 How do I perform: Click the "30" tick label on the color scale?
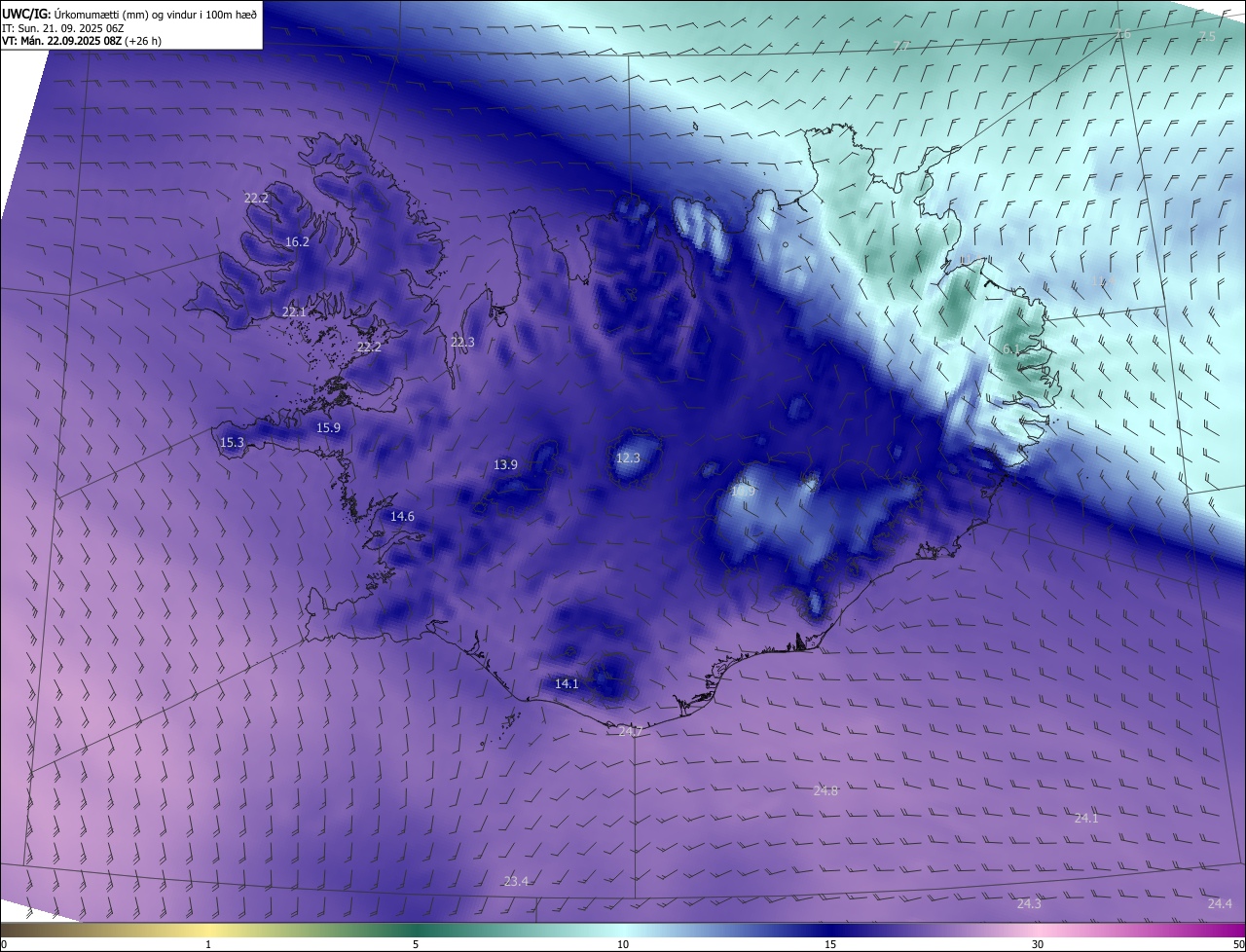click(x=1038, y=944)
